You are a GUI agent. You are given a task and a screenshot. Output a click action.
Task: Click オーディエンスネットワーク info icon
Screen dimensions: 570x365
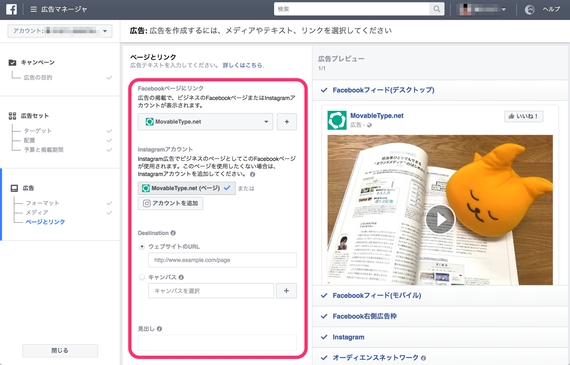(x=424, y=358)
